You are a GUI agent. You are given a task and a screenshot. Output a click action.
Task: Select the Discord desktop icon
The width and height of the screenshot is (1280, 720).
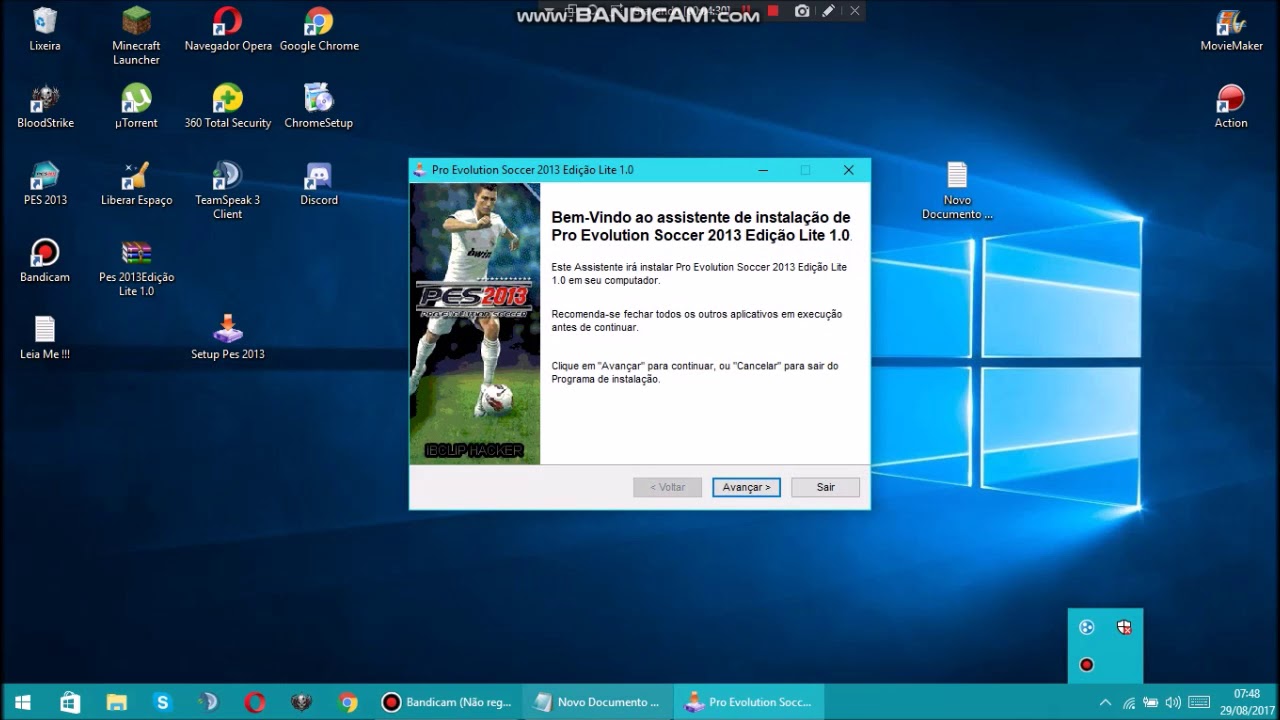coord(319,183)
